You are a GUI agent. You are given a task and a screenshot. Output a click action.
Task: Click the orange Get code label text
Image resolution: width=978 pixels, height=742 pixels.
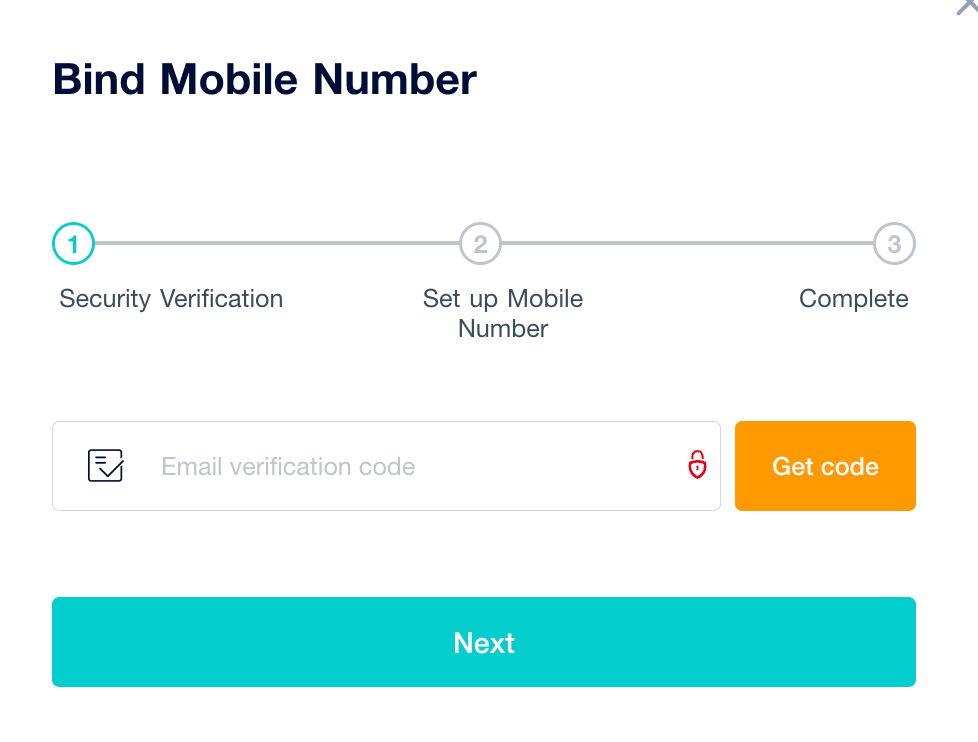point(824,466)
